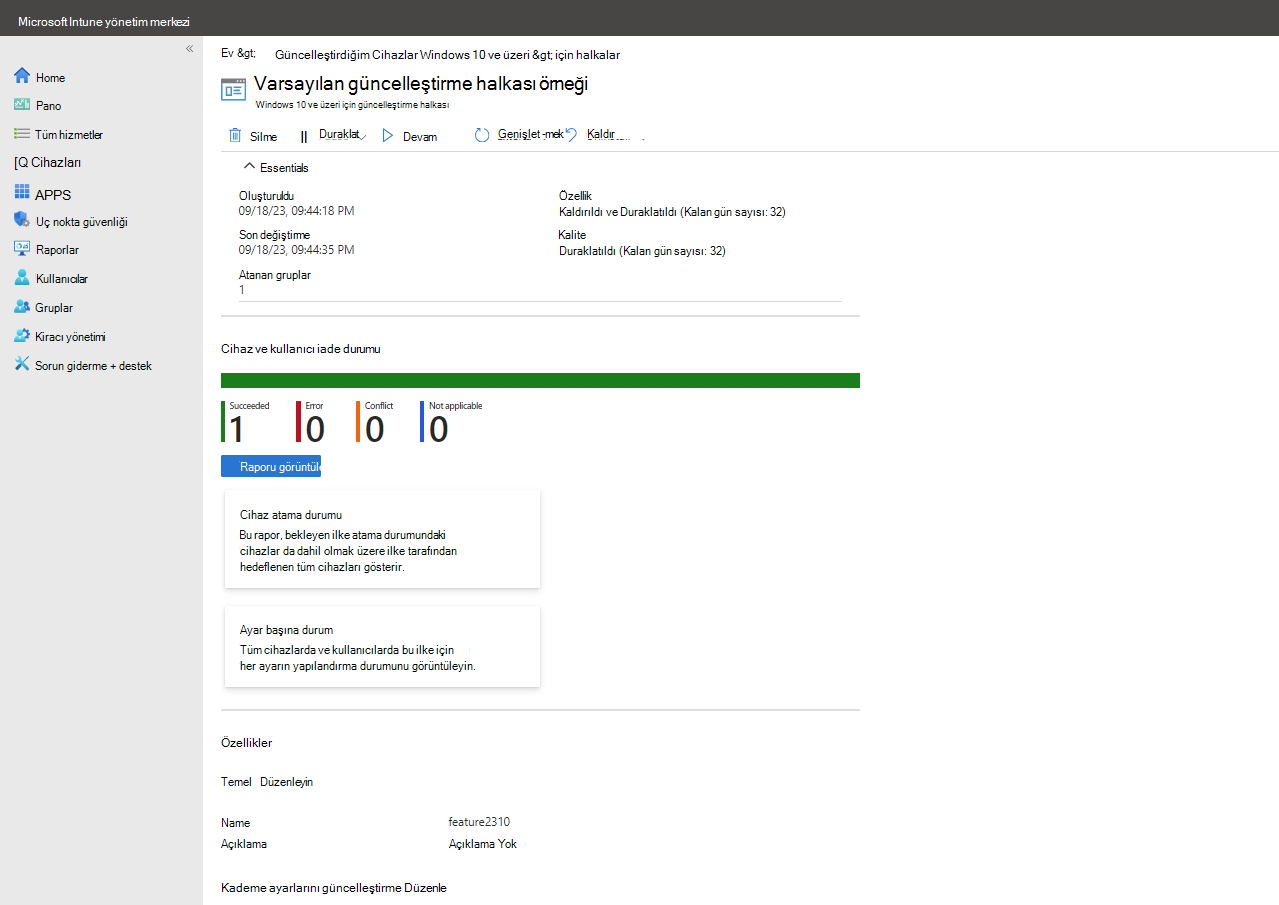The image size is (1279, 905).
Task: Click the Devam play triangle icon
Action: (388, 136)
